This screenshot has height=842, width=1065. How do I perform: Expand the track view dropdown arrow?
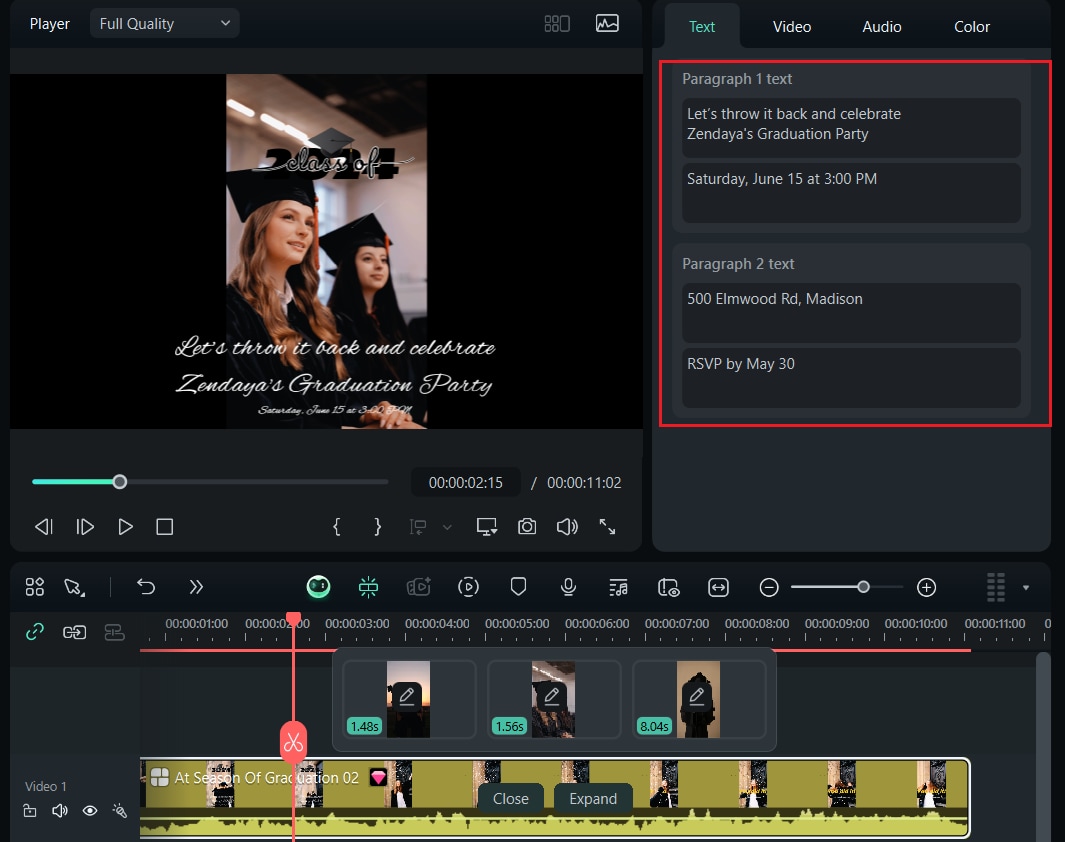pyautogui.click(x=1026, y=588)
